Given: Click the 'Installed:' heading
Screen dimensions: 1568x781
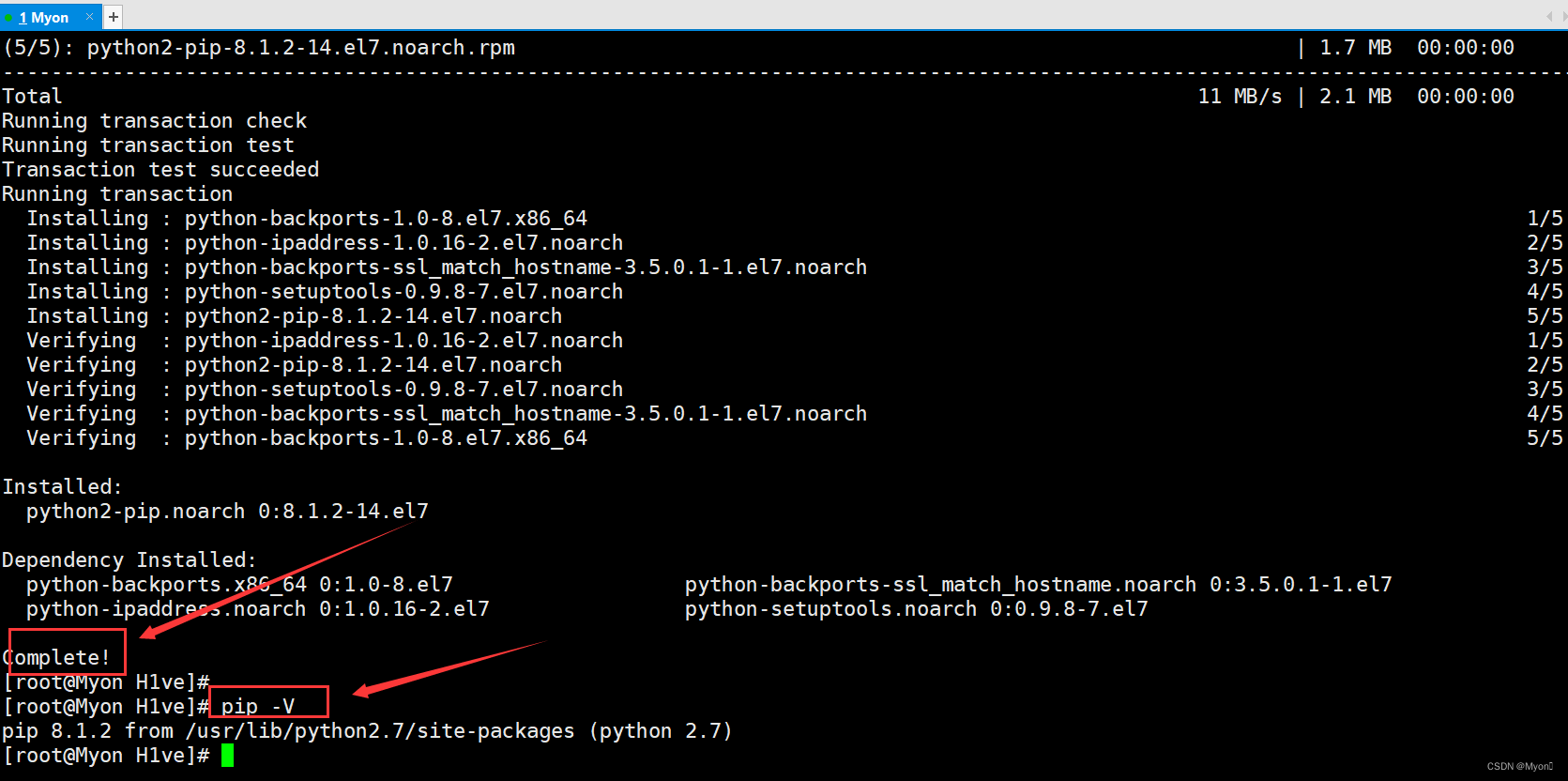Looking at the screenshot, I should click(62, 487).
